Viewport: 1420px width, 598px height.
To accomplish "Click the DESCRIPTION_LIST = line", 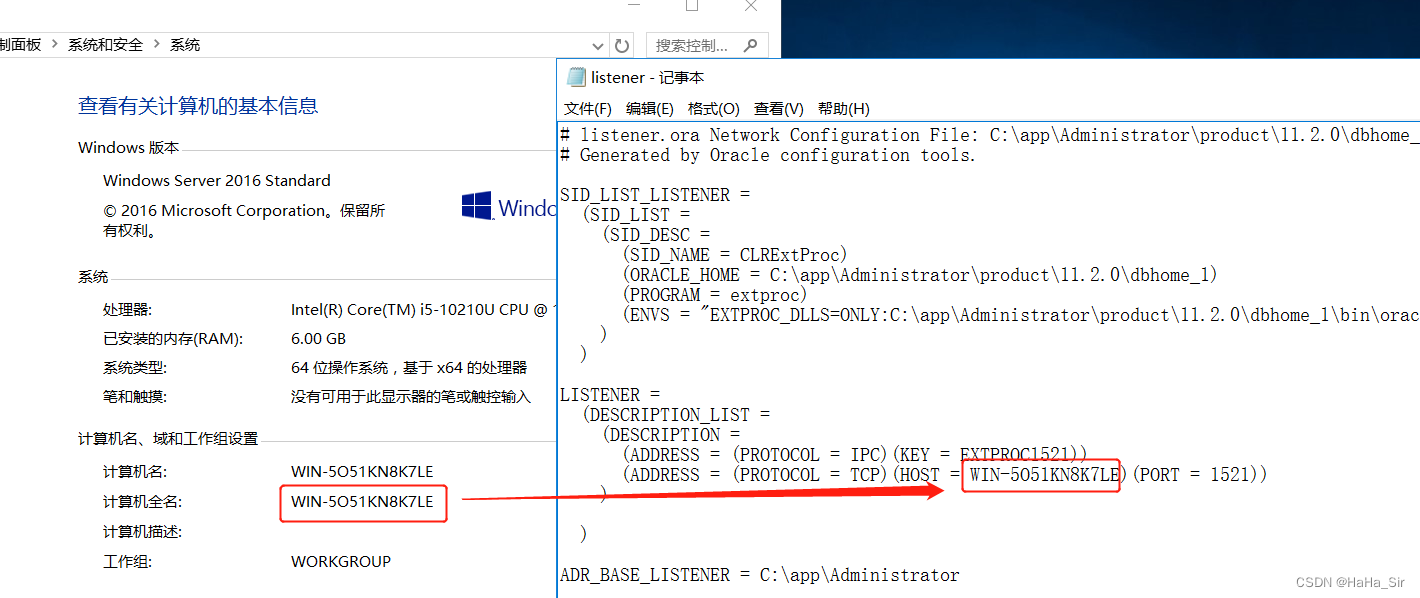I will (677, 415).
